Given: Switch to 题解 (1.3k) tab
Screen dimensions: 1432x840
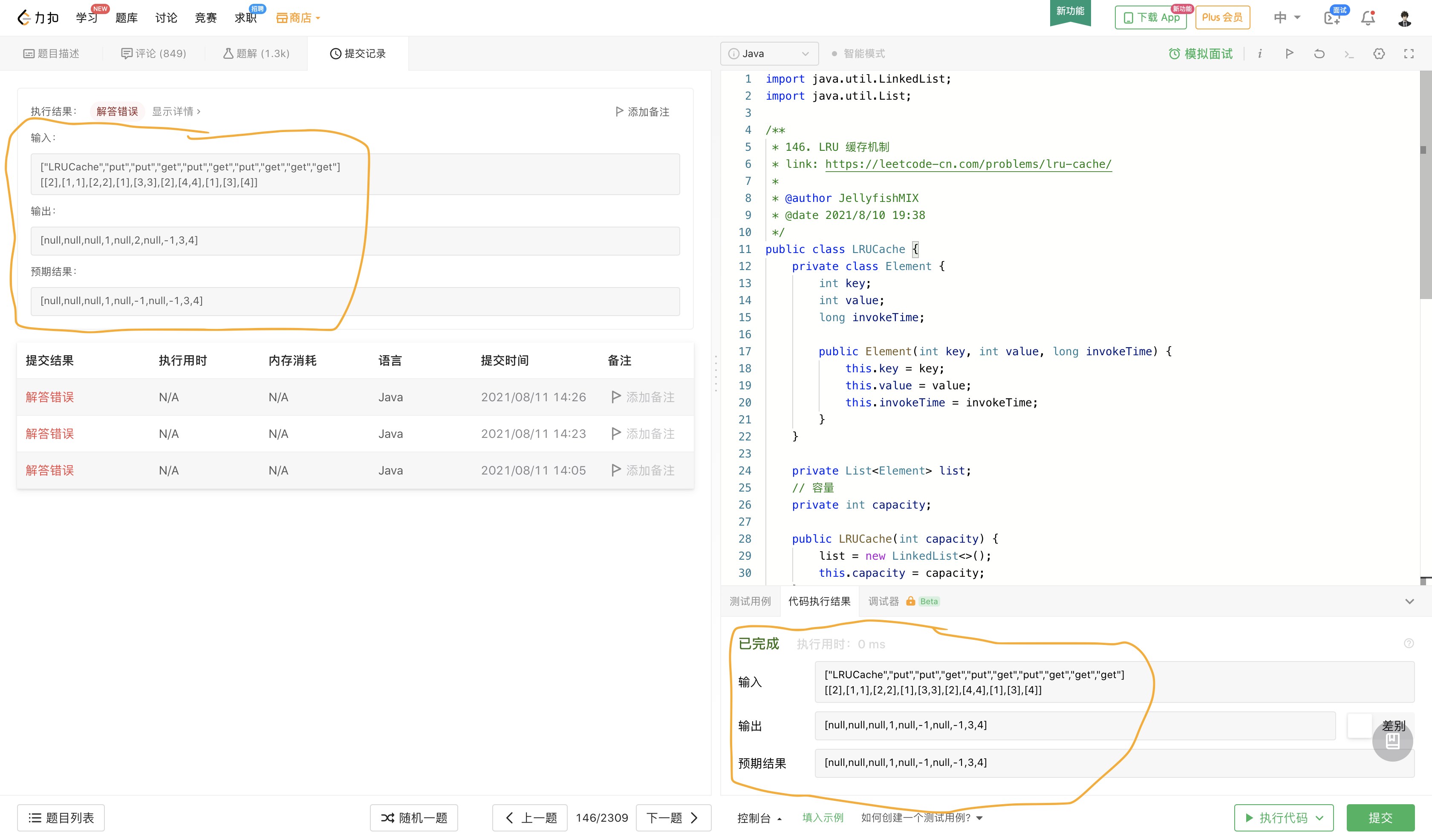Looking at the screenshot, I should click(x=256, y=53).
